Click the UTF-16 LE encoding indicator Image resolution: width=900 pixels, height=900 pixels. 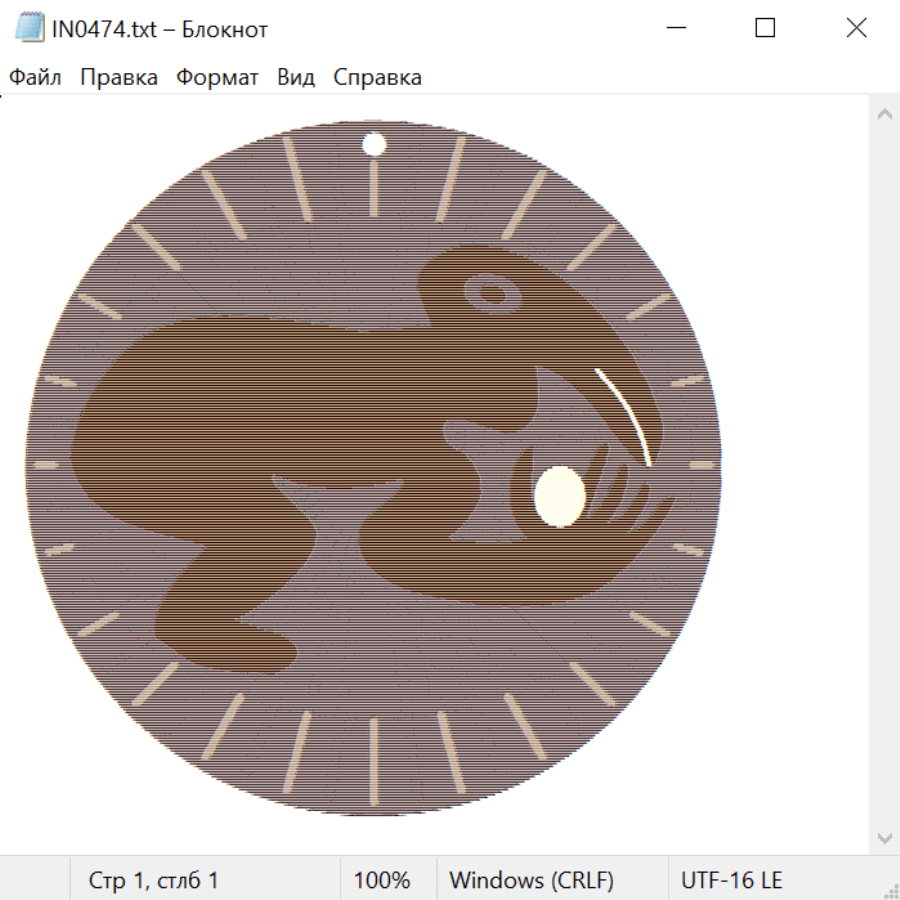click(x=731, y=880)
